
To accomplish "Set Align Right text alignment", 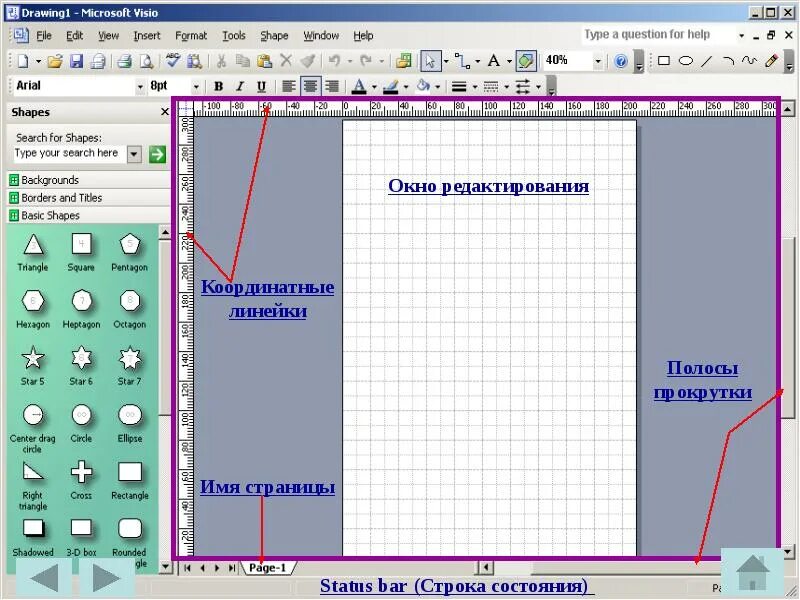I will (x=332, y=86).
